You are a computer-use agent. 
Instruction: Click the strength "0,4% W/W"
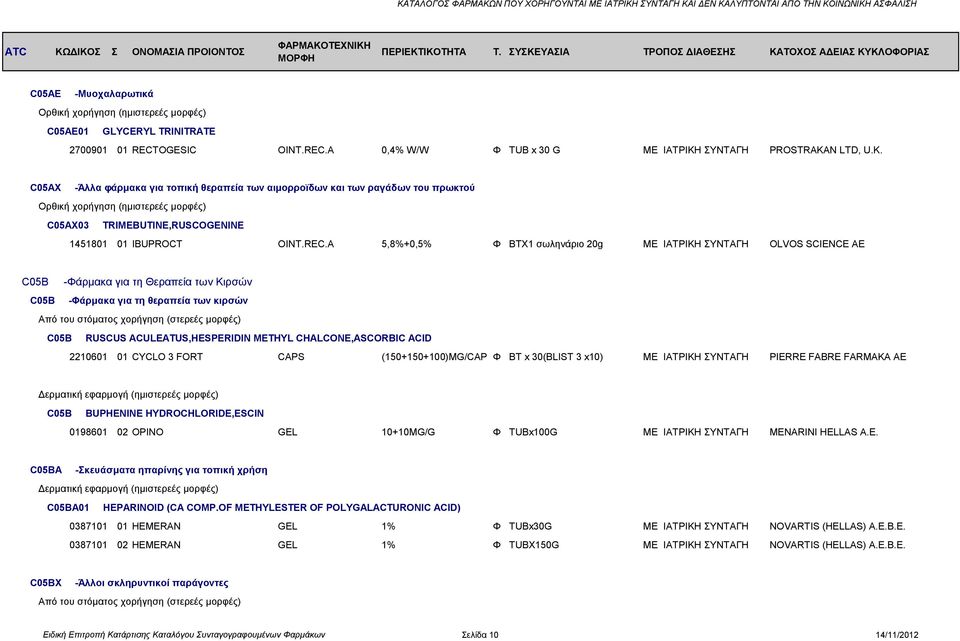(405, 150)
